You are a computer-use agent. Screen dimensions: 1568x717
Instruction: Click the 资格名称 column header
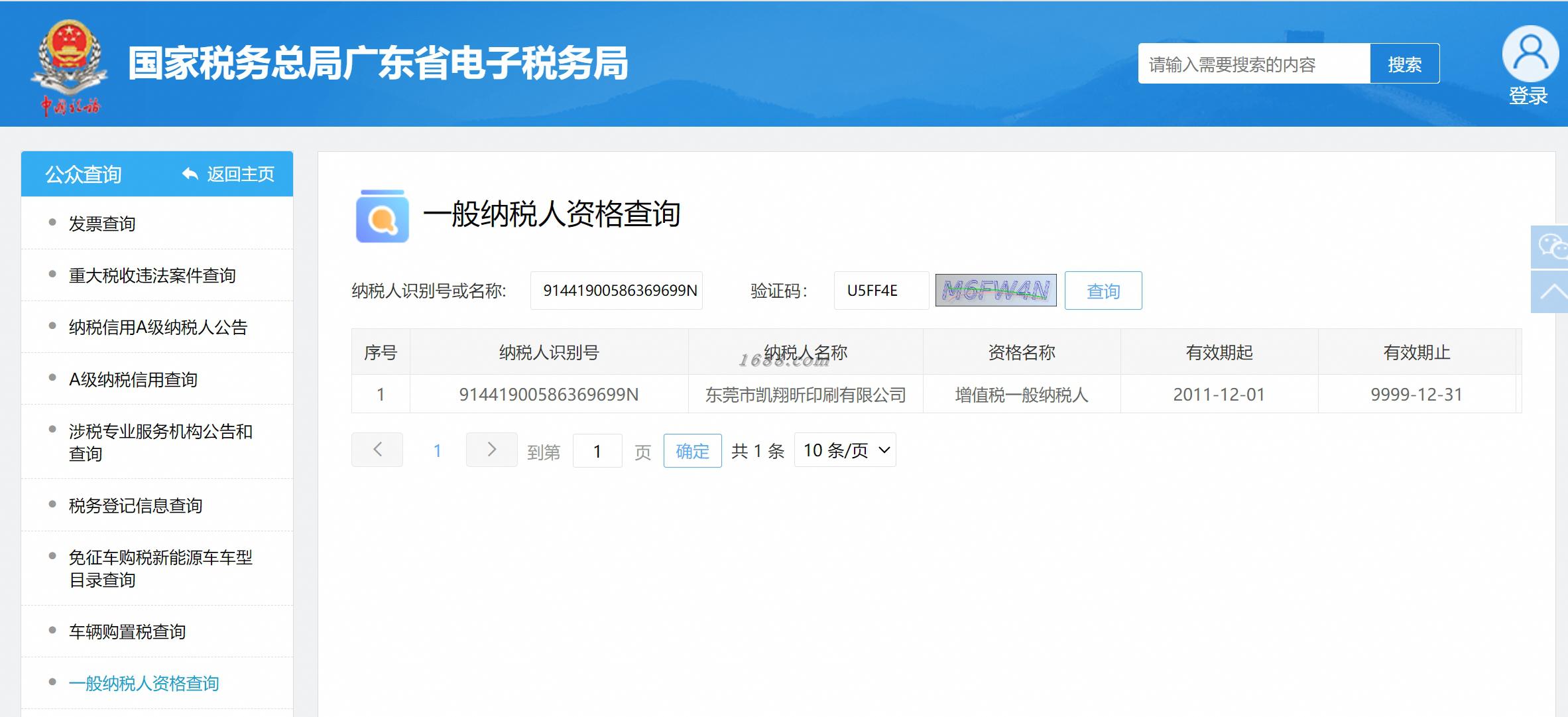(x=1022, y=352)
